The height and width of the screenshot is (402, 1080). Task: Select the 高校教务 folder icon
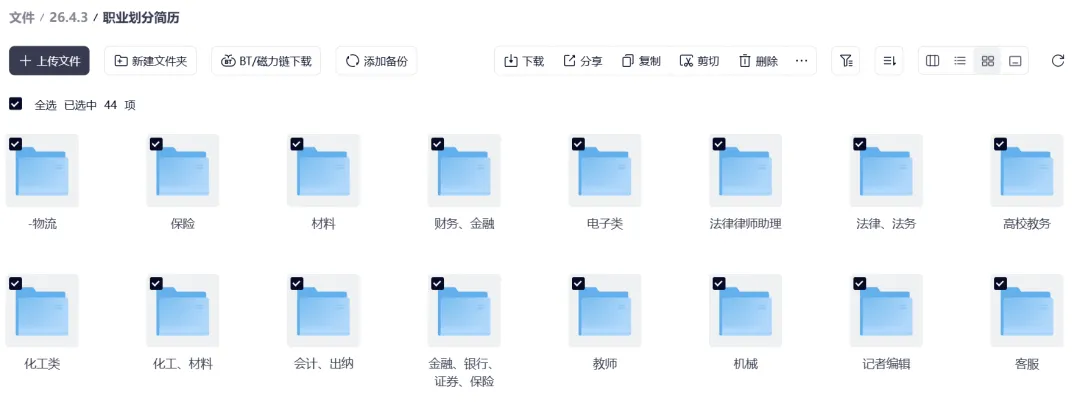pyautogui.click(x=1027, y=171)
